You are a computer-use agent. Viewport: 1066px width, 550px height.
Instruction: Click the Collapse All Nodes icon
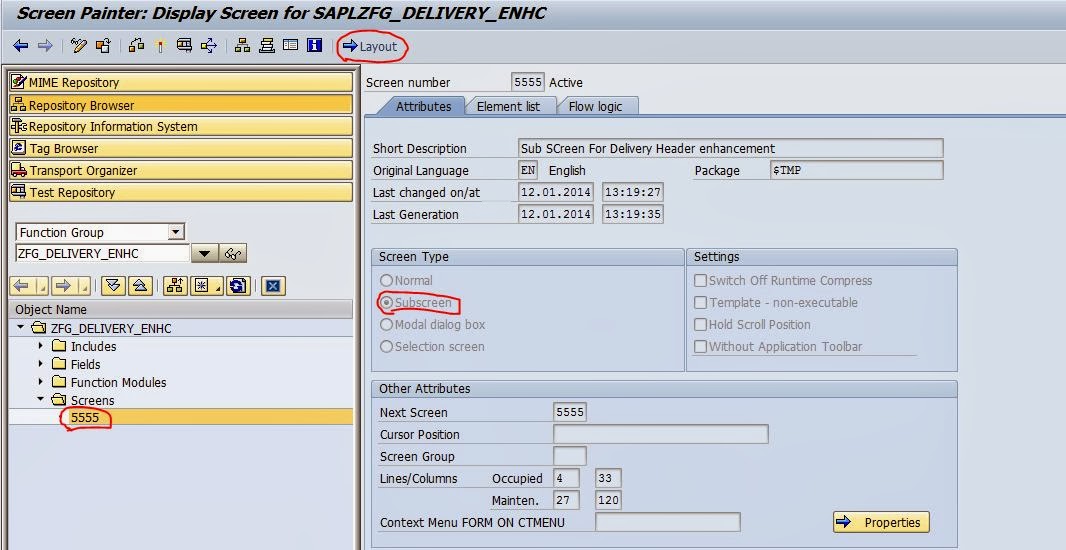pos(139,286)
